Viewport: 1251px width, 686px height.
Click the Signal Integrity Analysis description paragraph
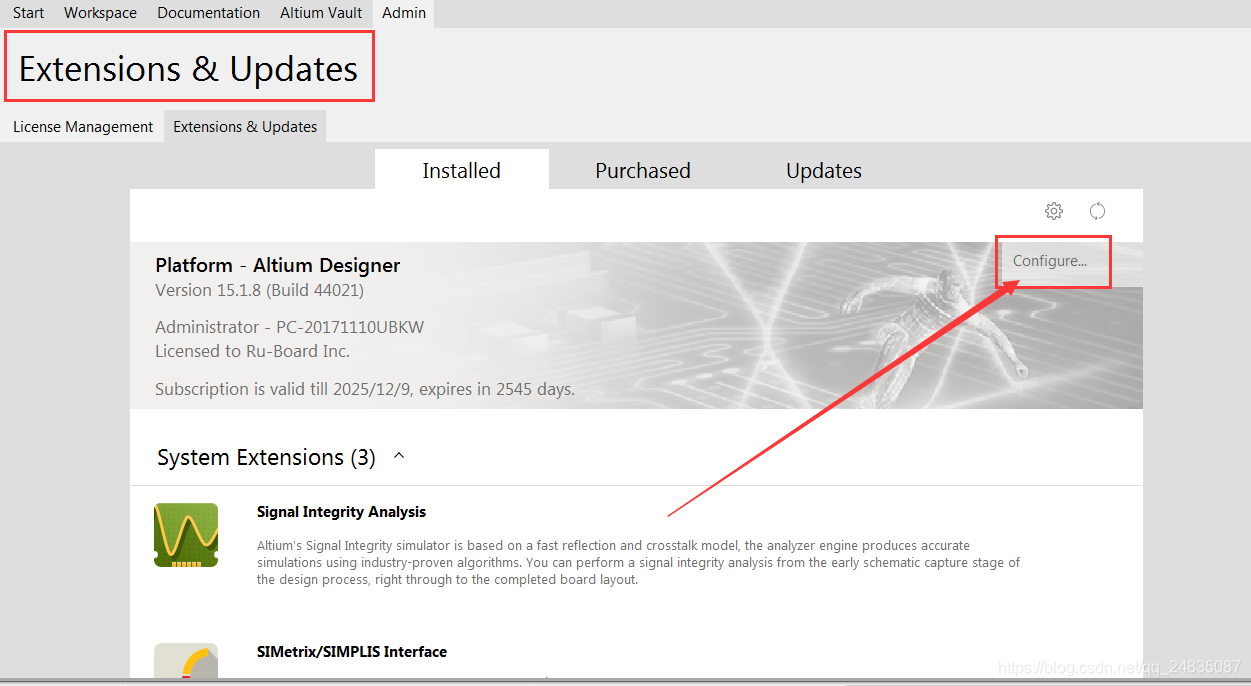638,563
